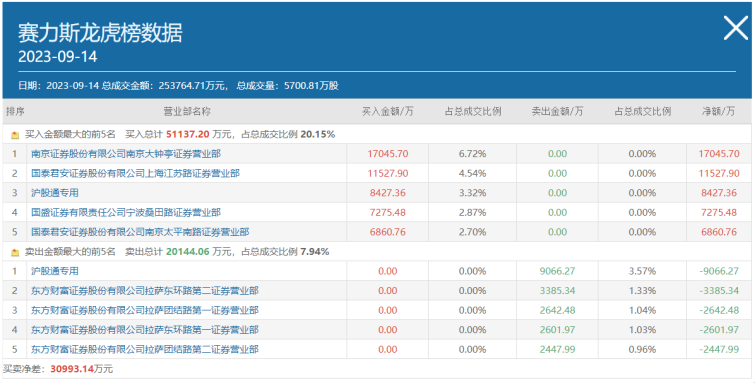Screen dimensions: 755x383
Task: Select sell amount cell 2447.99
Action: tap(557, 349)
